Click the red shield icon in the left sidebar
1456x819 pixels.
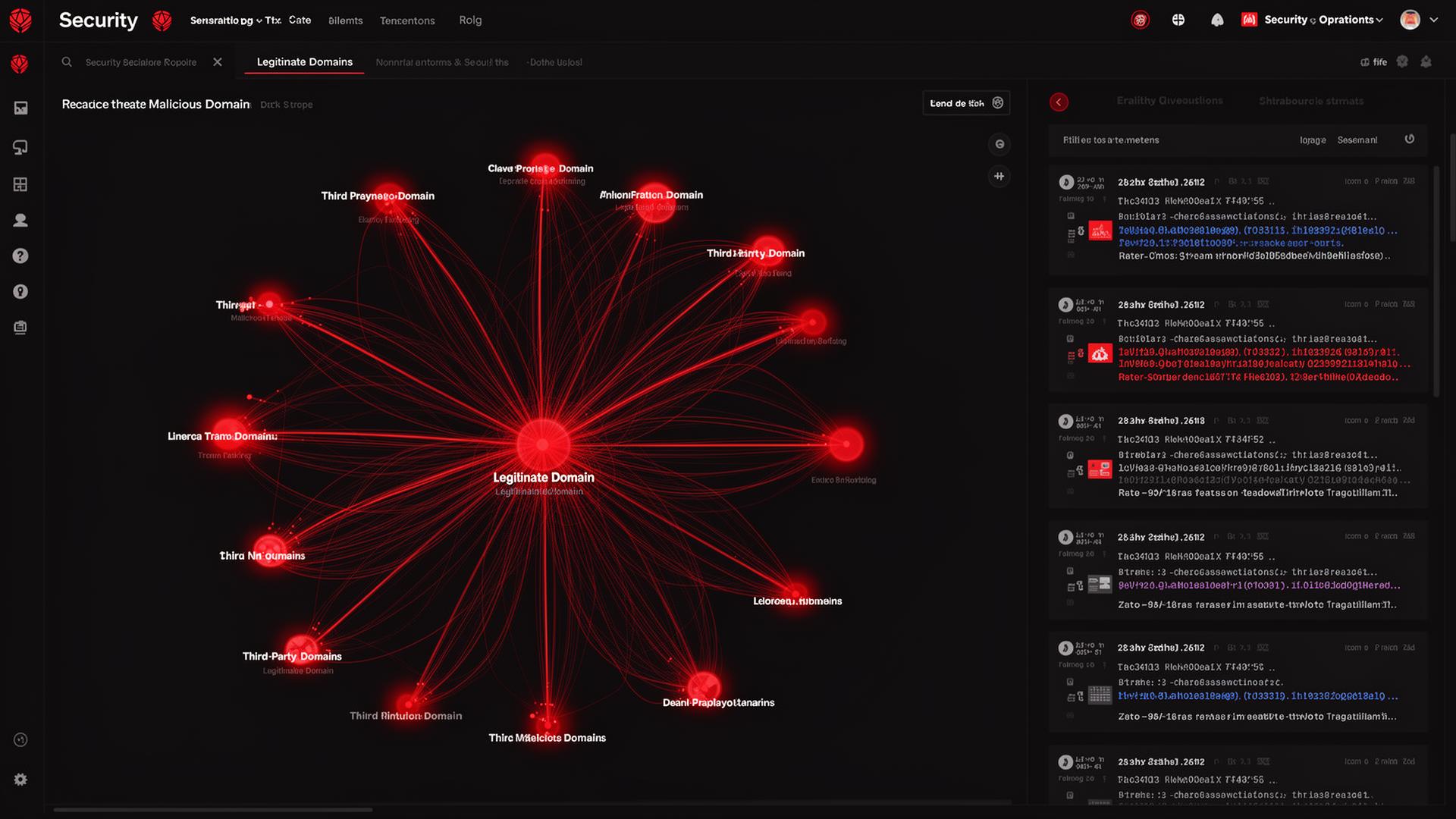click(20, 64)
